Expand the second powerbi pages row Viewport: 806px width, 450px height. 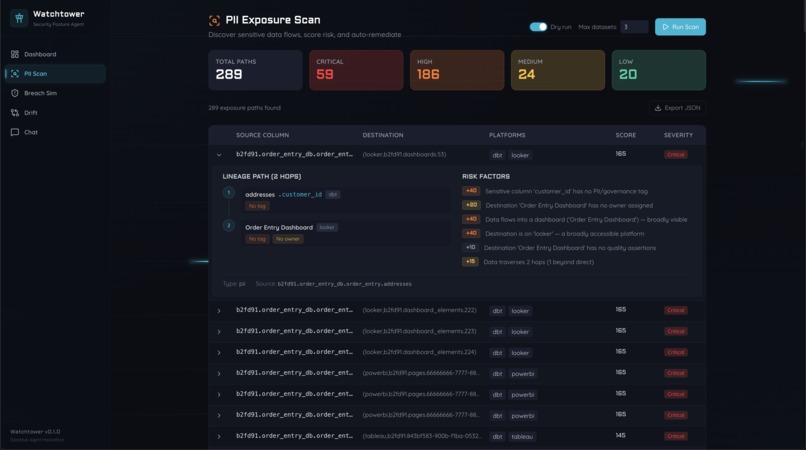[219, 394]
